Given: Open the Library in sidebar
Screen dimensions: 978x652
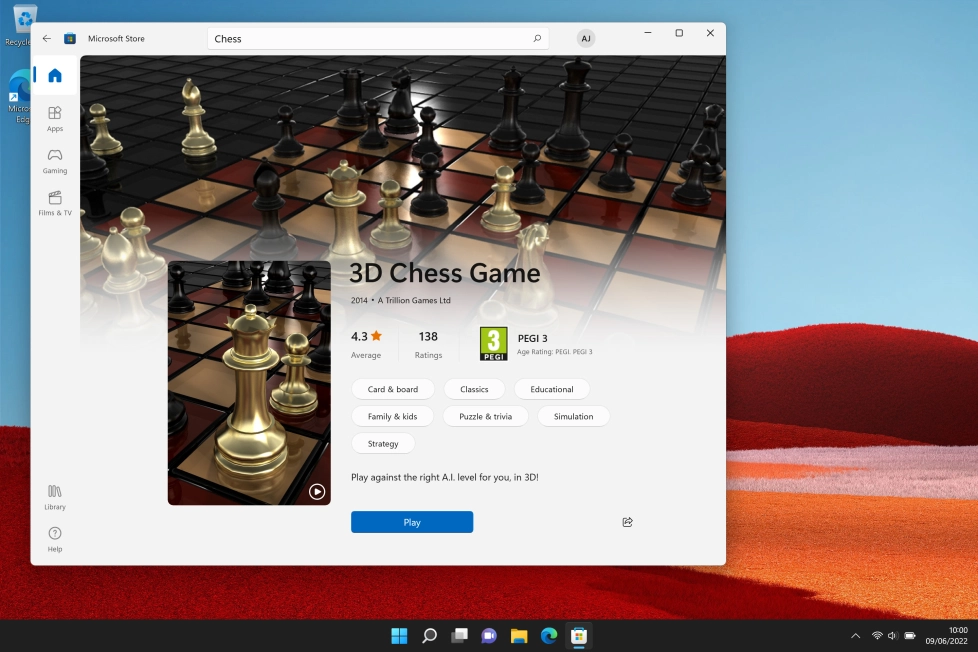Looking at the screenshot, I should tap(55, 497).
